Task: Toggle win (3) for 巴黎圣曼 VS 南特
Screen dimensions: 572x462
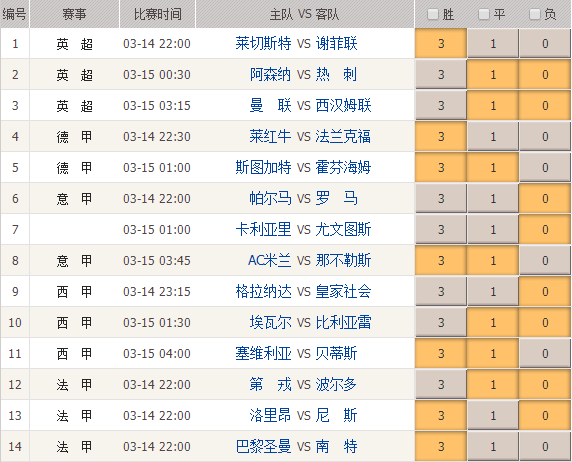Action: [x=441, y=447]
